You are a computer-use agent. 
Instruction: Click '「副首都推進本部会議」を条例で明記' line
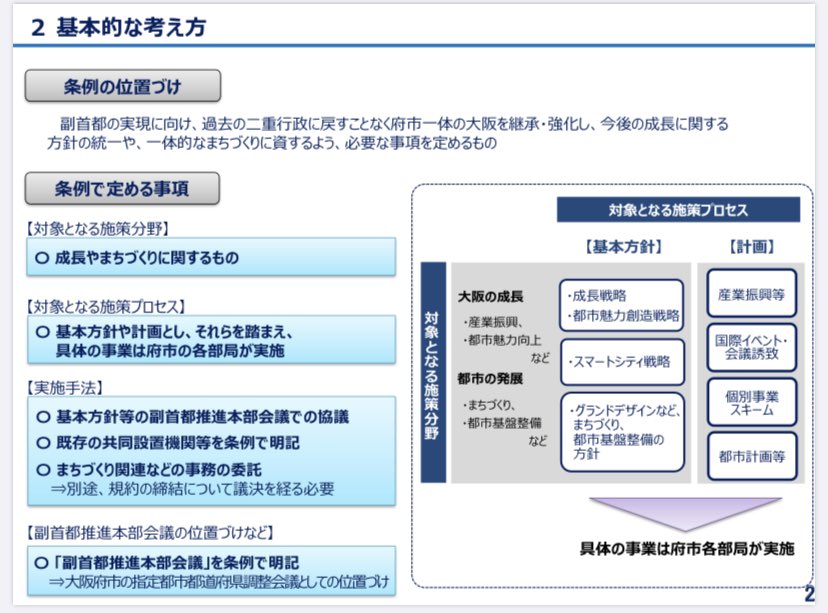[x=167, y=562]
